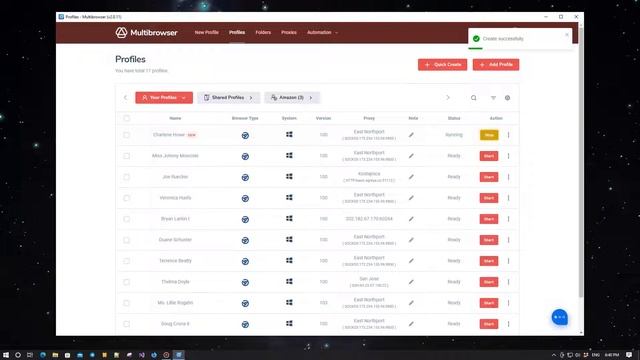
Task: Edit note for Veronica Huels
Action: tap(411, 198)
